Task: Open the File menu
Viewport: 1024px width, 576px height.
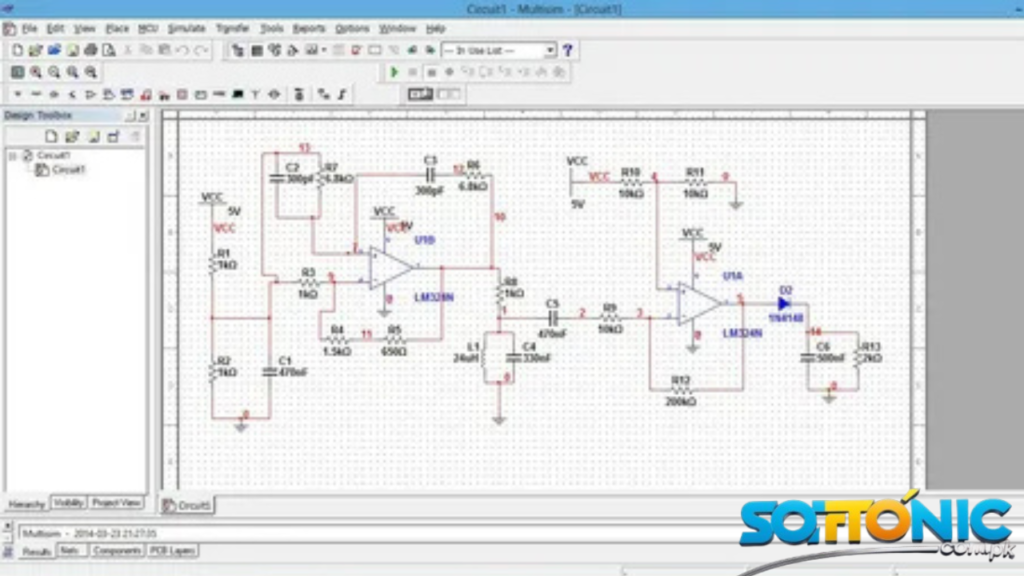Action: coord(29,29)
